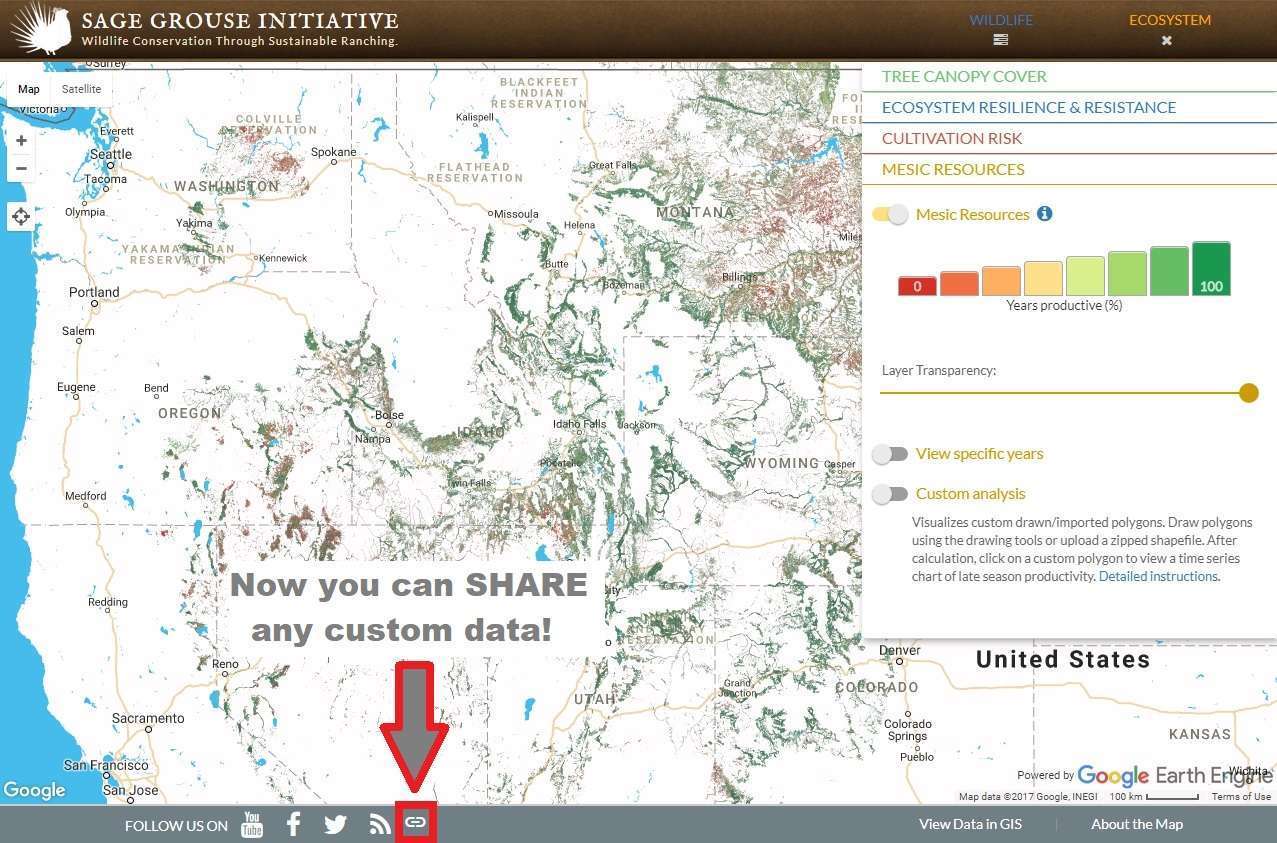The width and height of the screenshot is (1277, 843).
Task: Click the Sacramento city label
Action: point(149,719)
